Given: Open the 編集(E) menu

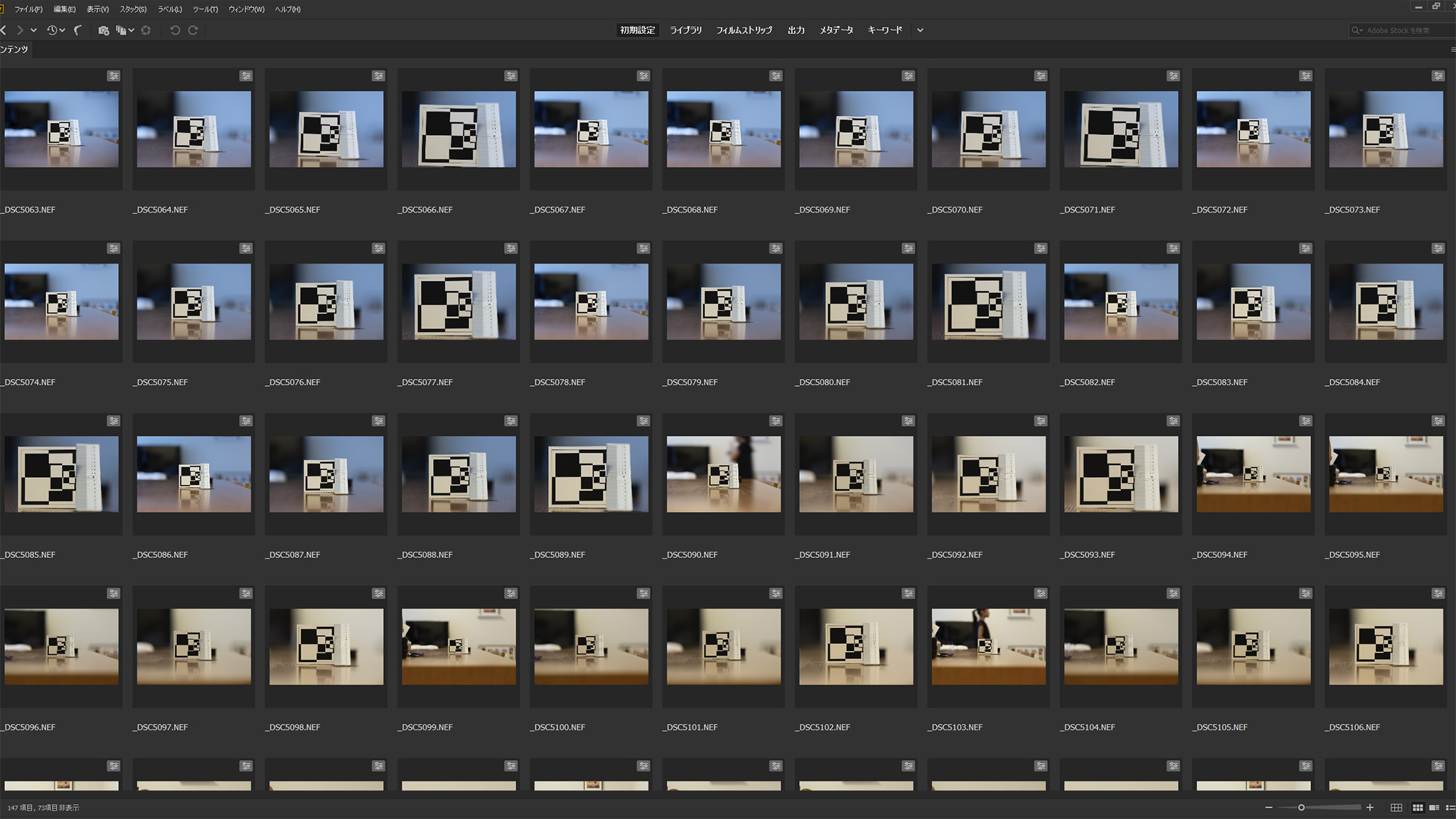Looking at the screenshot, I should [65, 9].
